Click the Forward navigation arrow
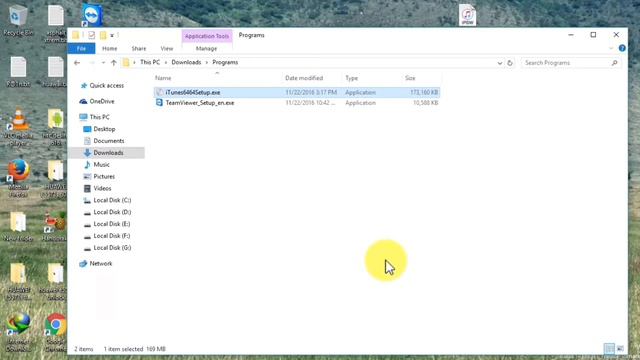 [x=92, y=63]
